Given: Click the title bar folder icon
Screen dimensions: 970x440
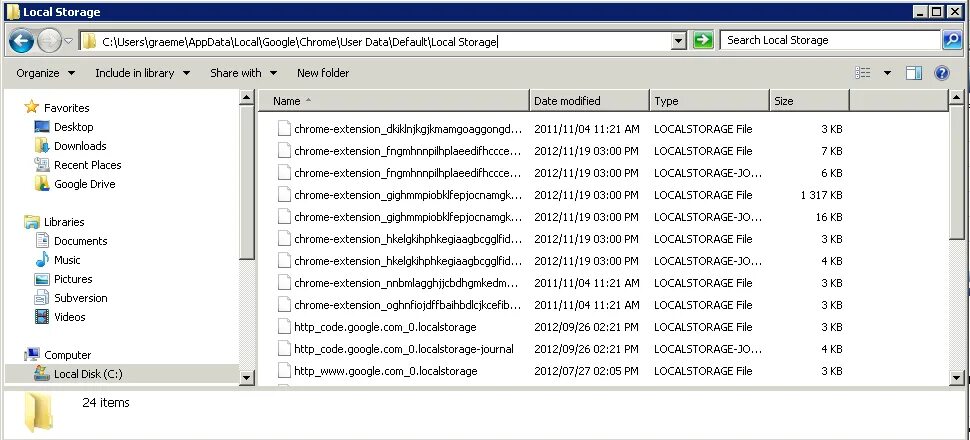Looking at the screenshot, I should coord(12,12).
